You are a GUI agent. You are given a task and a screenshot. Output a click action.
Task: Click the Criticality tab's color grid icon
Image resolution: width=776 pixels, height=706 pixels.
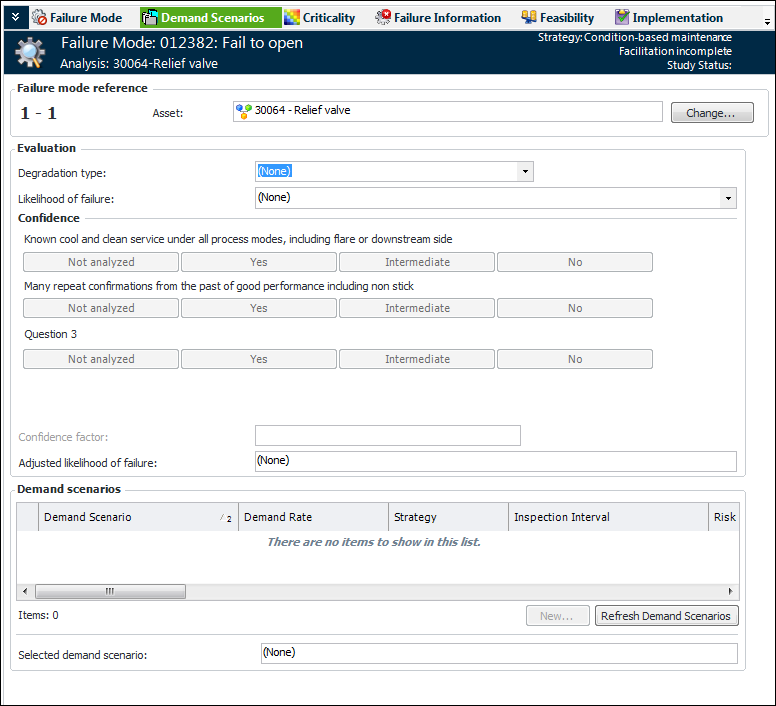click(x=291, y=18)
